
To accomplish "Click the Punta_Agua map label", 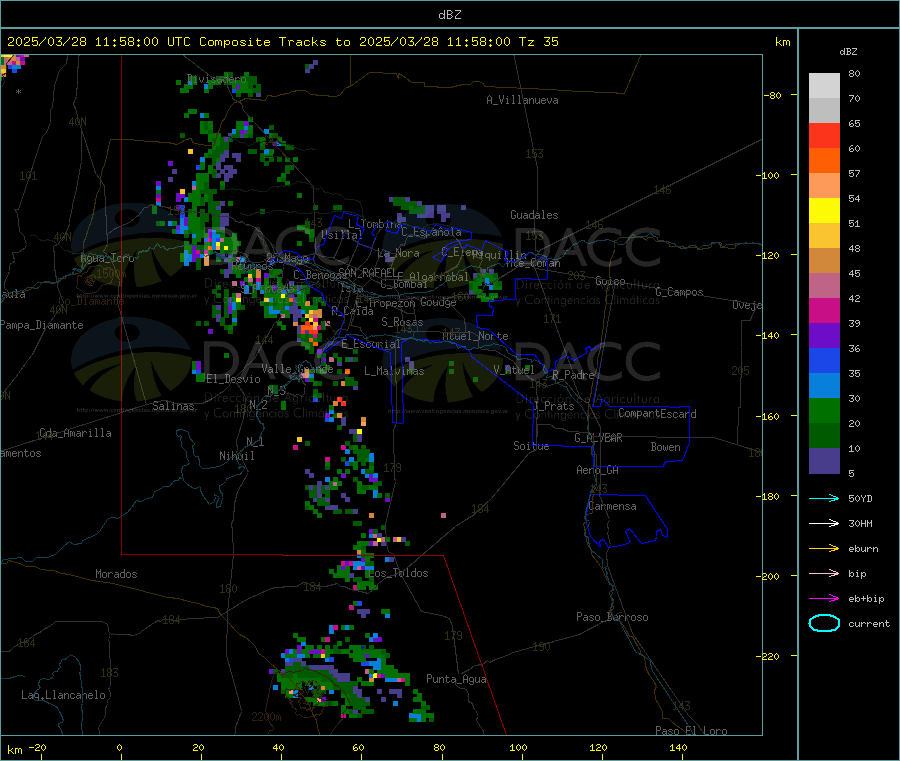I will coord(456,679).
